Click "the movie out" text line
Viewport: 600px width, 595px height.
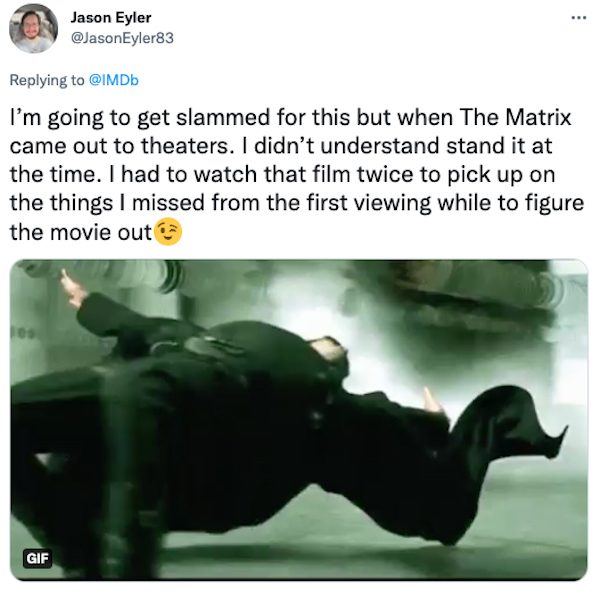81,232
